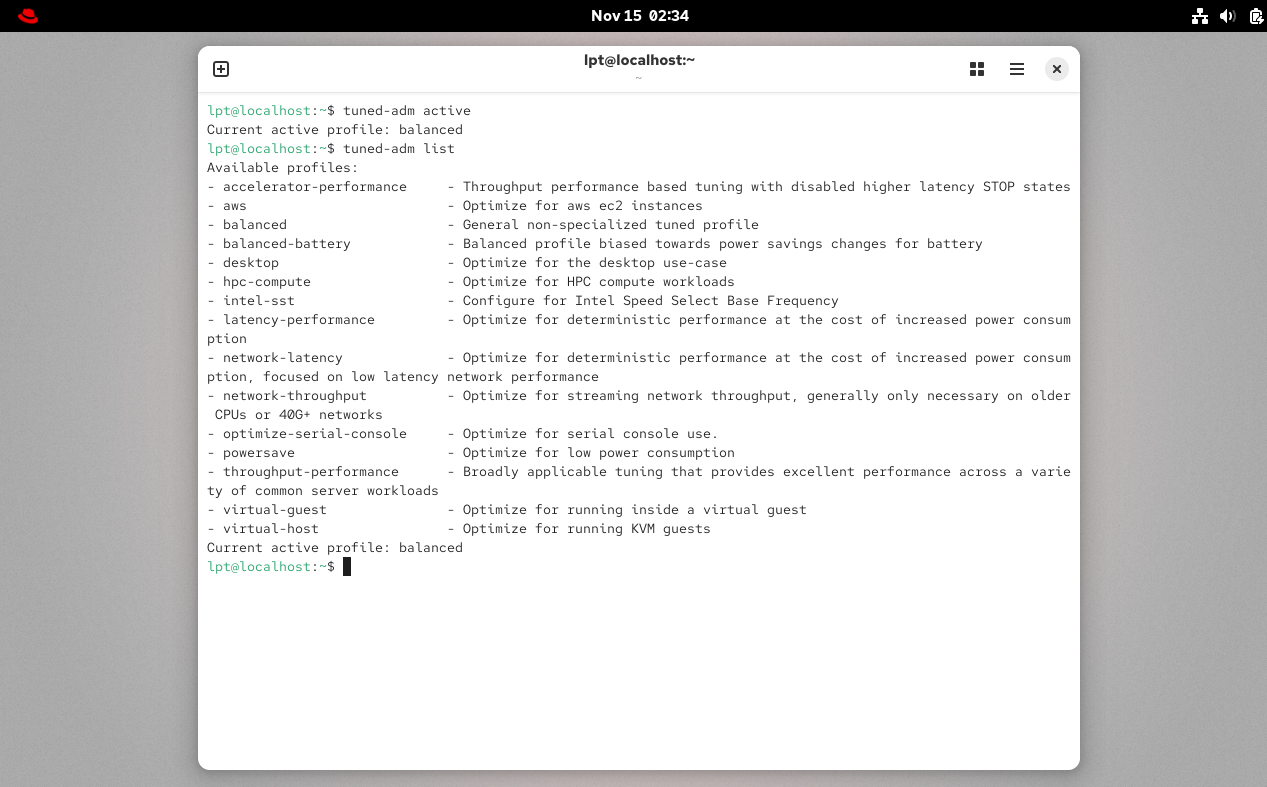Open the network status tray icon
Screen dimensions: 1267x787
point(1199,16)
